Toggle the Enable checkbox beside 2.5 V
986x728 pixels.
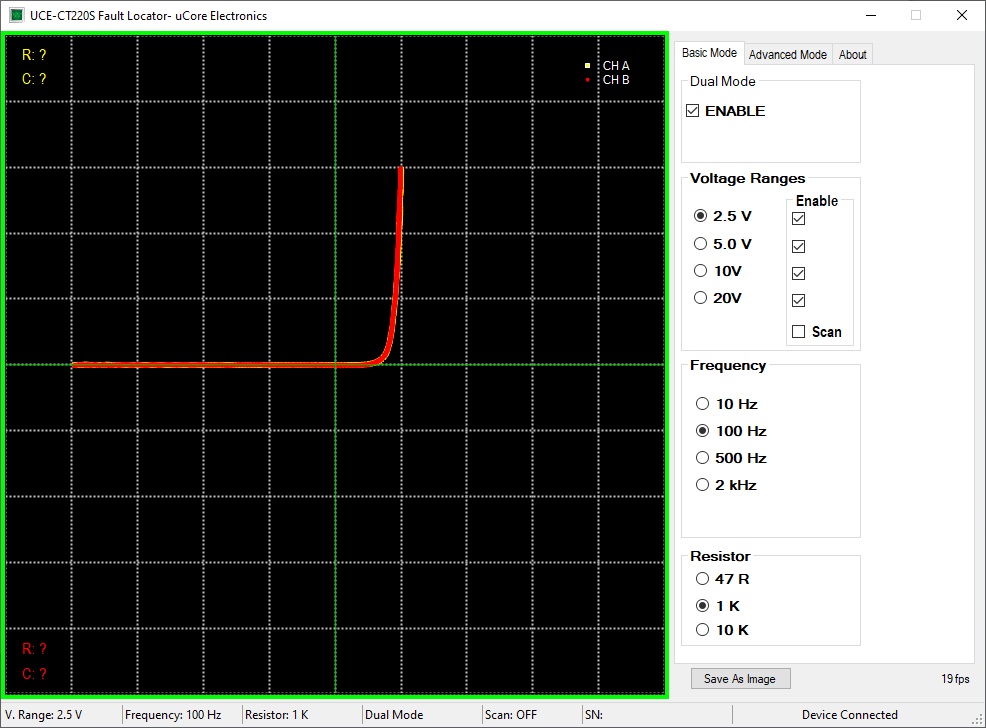tap(799, 219)
